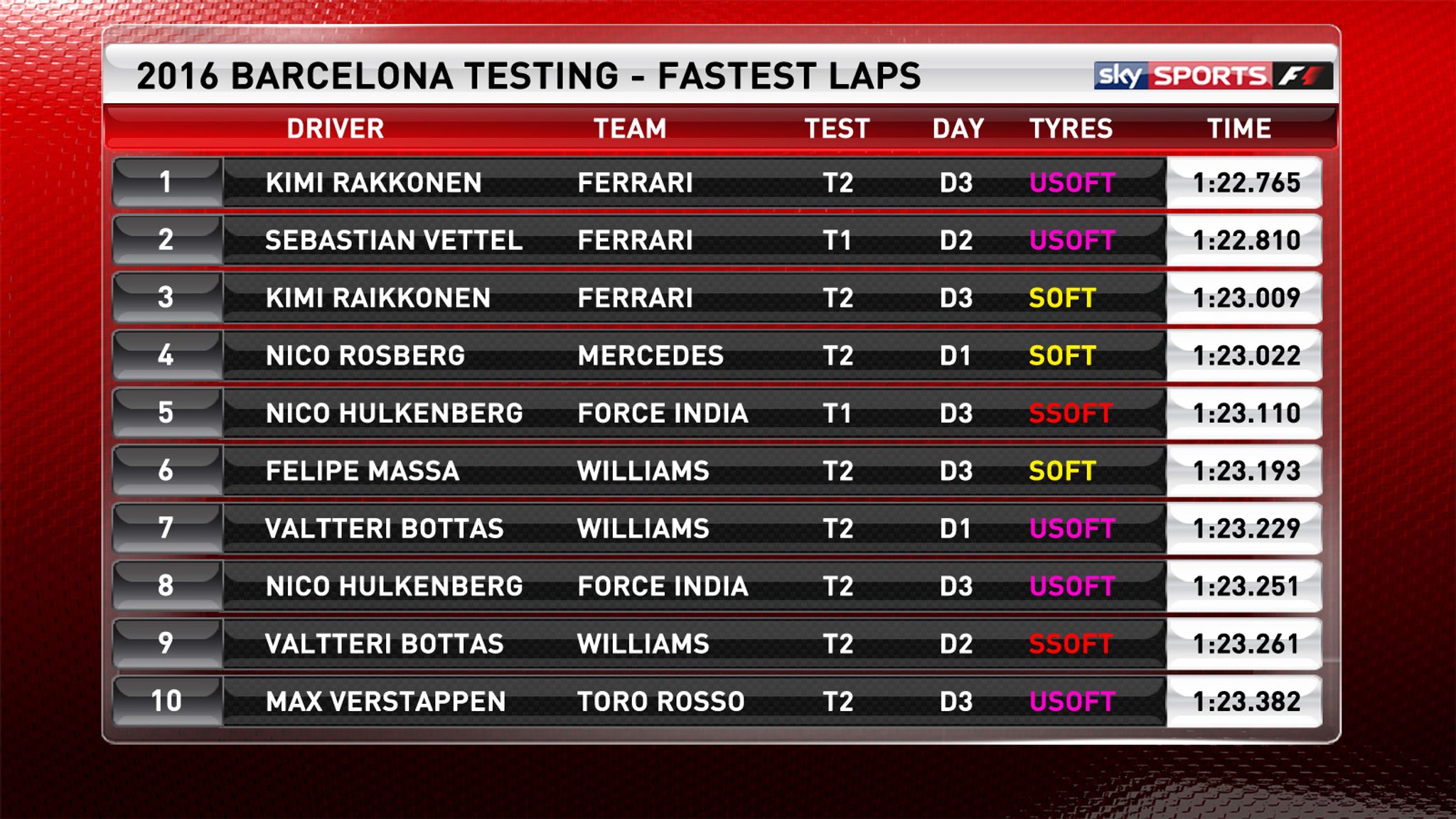Select Max Verstappen driver name
Screen dimensions: 1456x819
(x=385, y=702)
